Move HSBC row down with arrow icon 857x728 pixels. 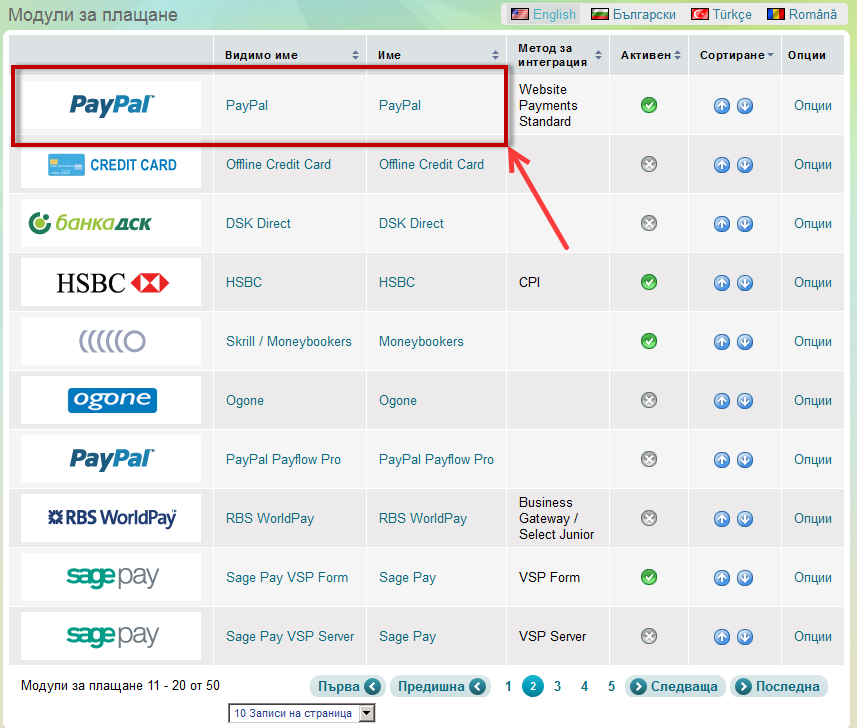coord(745,283)
